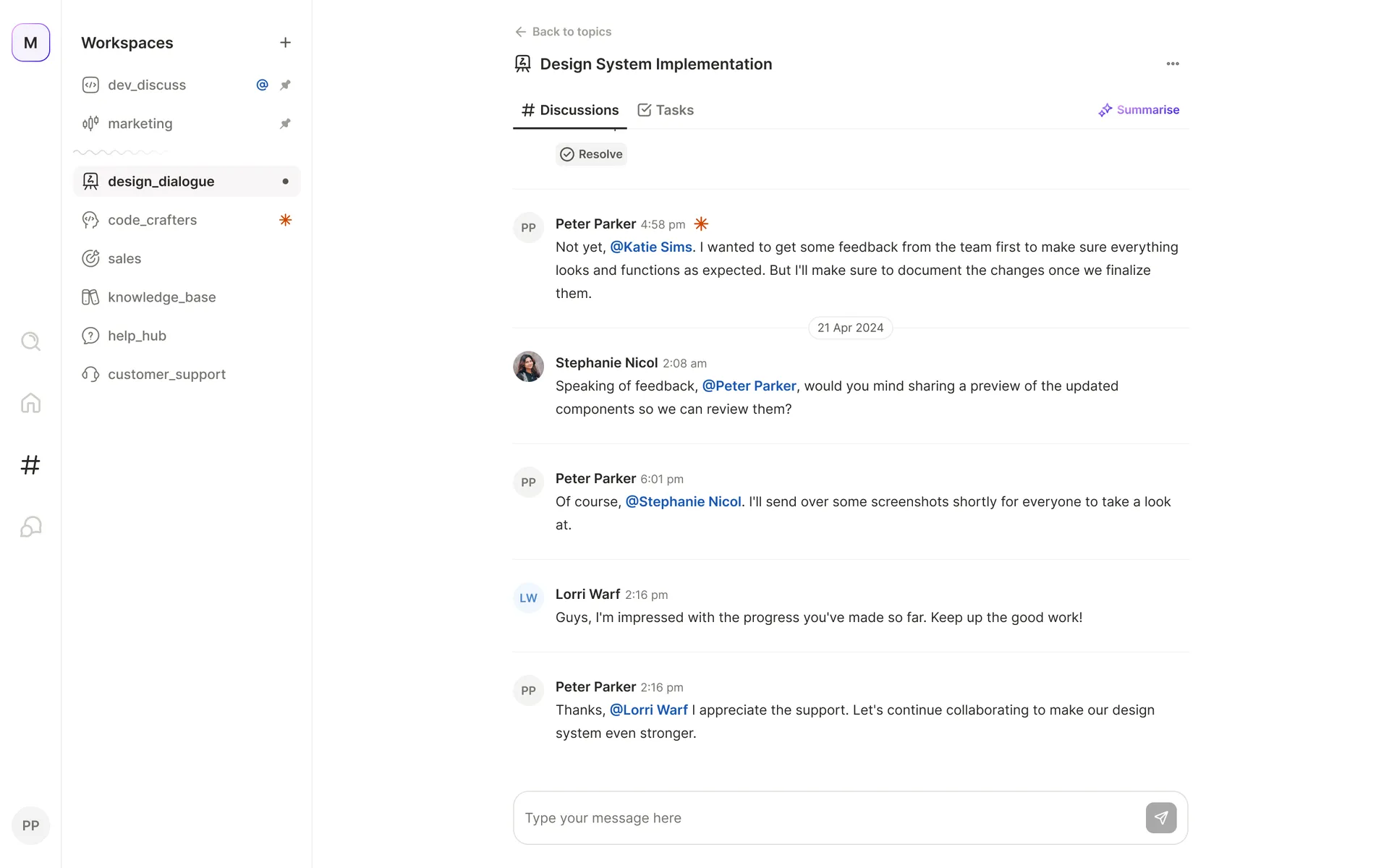Image resolution: width=1389 pixels, height=868 pixels.
Task: Click the 21 Apr 2024 date separator
Action: [x=850, y=328]
